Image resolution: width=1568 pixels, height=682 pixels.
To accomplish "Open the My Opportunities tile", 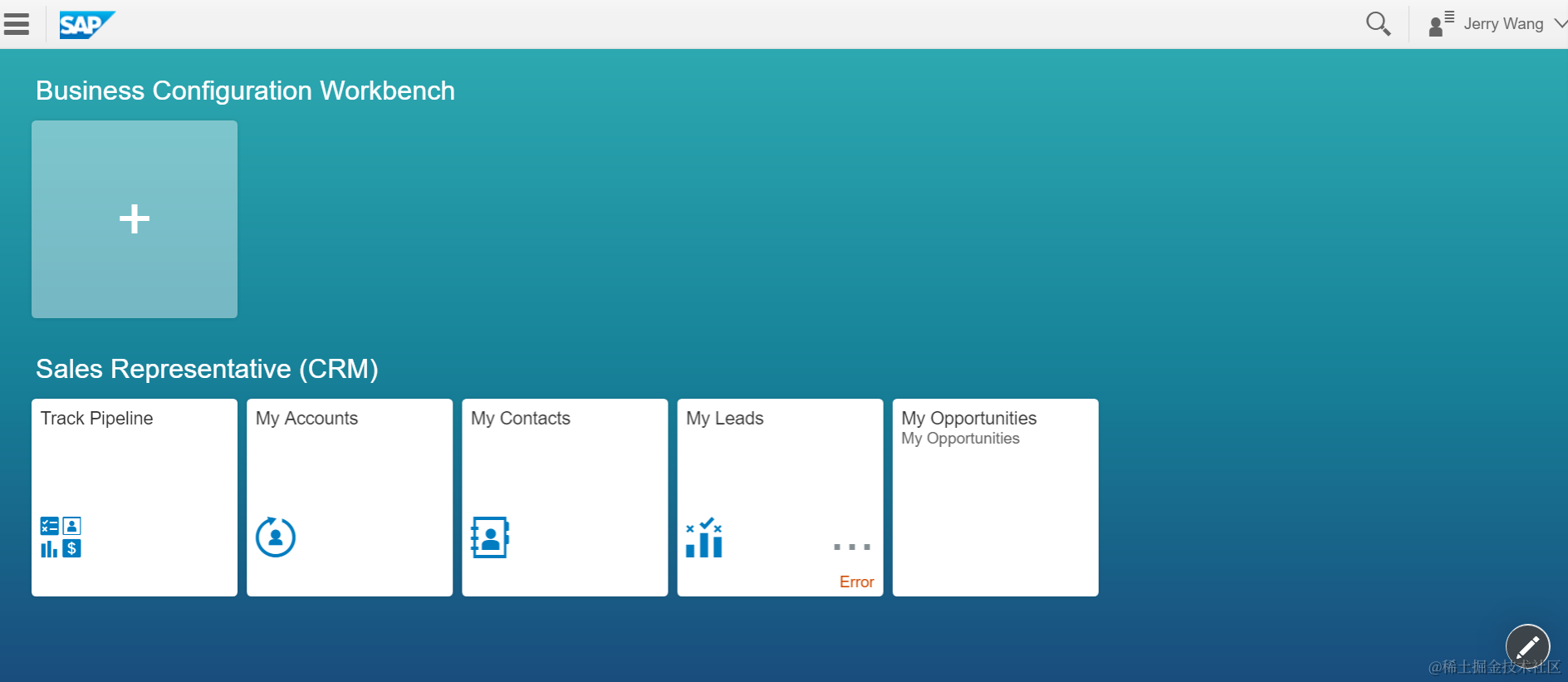I will coord(995,498).
